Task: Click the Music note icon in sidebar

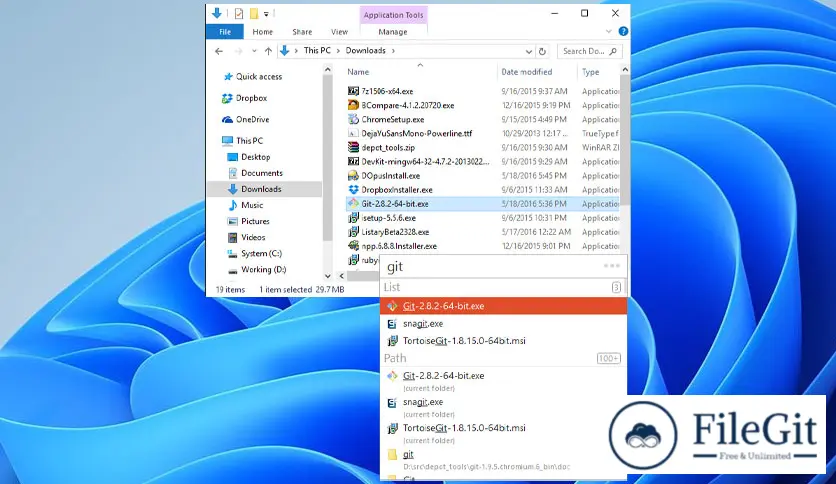Action: [x=232, y=205]
